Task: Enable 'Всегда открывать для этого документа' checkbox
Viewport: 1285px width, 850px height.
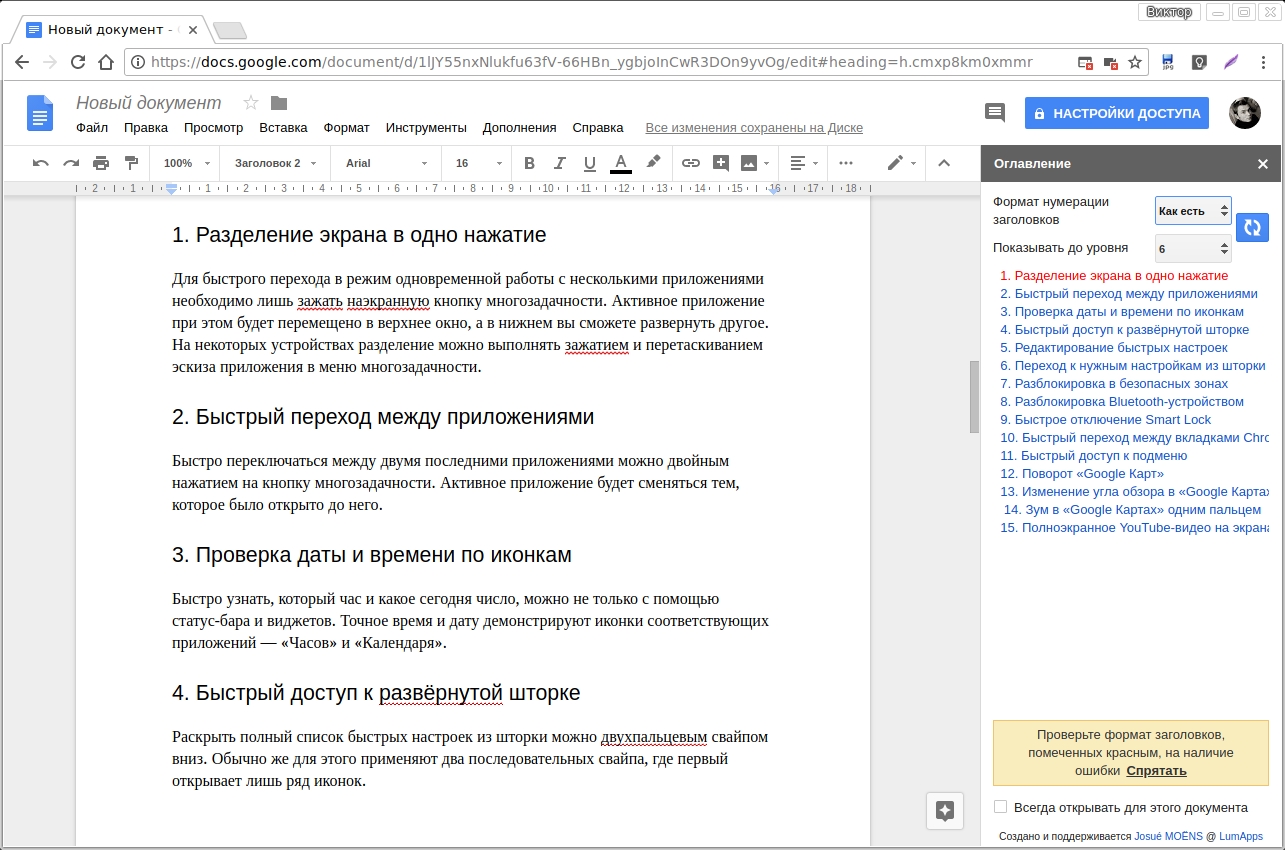Action: (1001, 807)
